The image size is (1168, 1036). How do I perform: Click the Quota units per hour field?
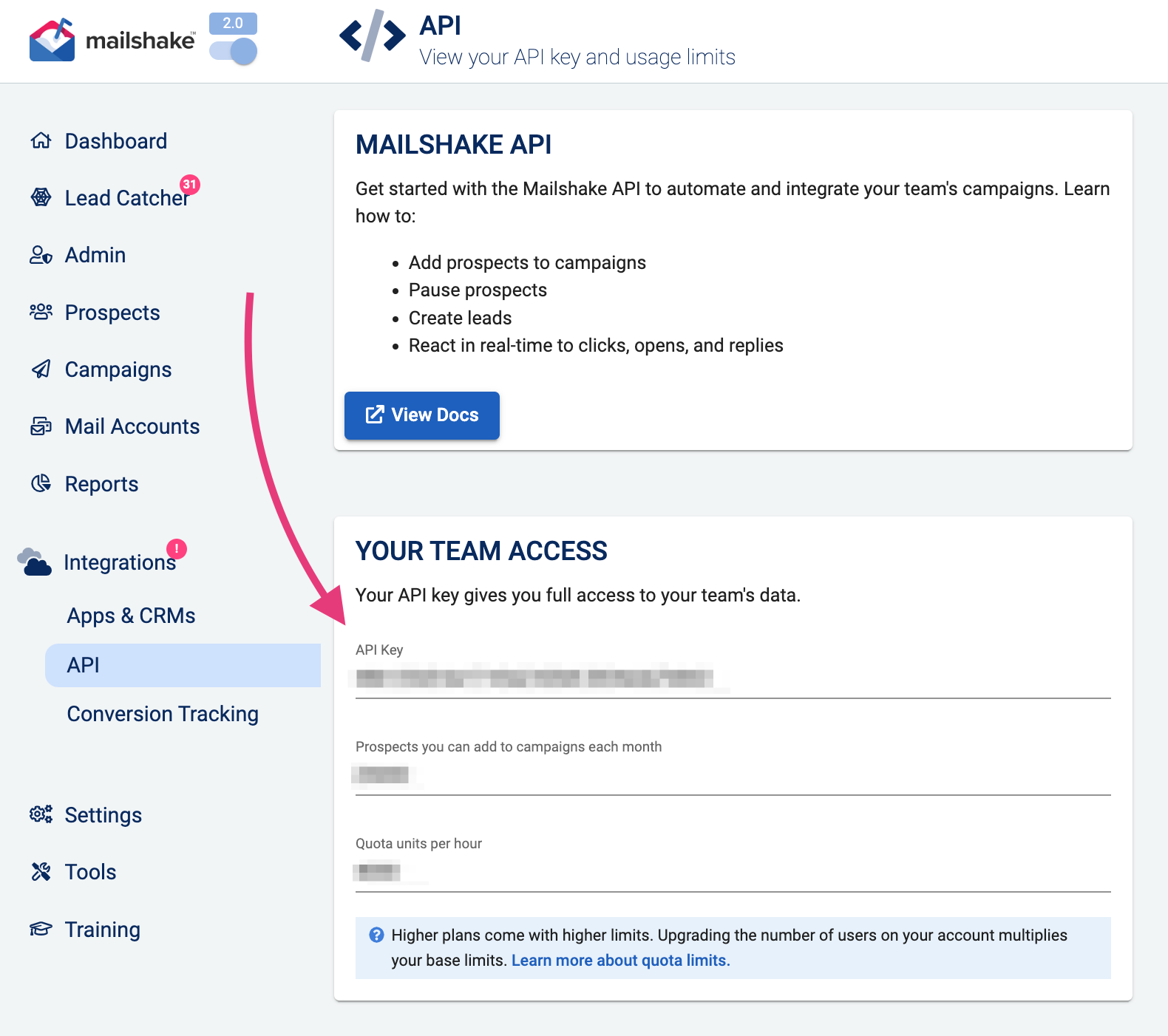pos(733,872)
